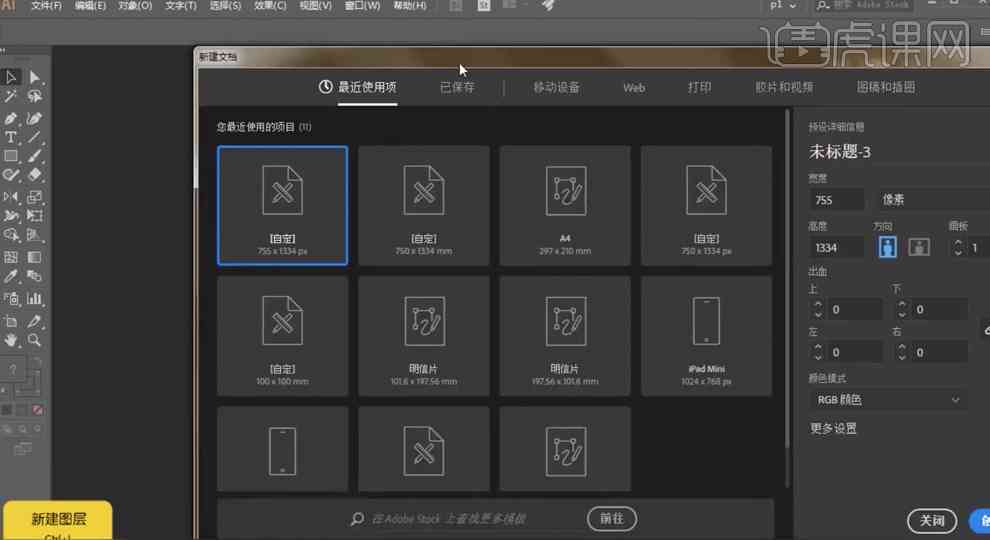The width and height of the screenshot is (990, 540).
Task: Click the None color swatch in toolbar
Action: [38, 410]
